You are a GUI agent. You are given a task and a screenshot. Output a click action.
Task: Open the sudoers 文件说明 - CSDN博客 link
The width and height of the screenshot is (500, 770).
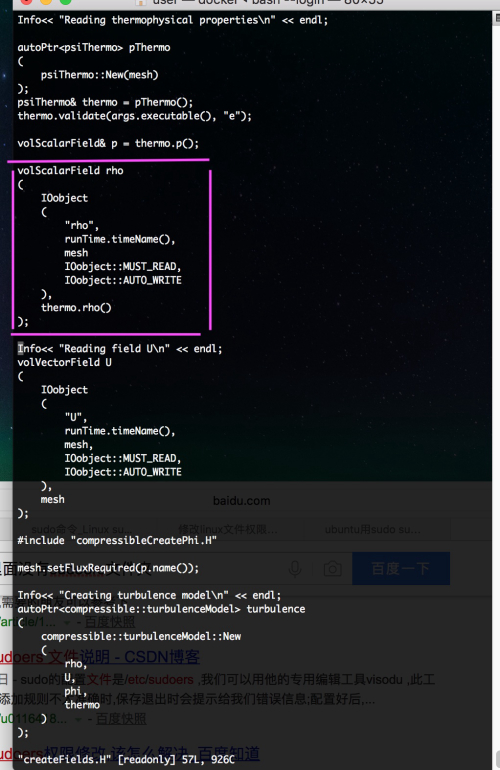tap(100, 657)
